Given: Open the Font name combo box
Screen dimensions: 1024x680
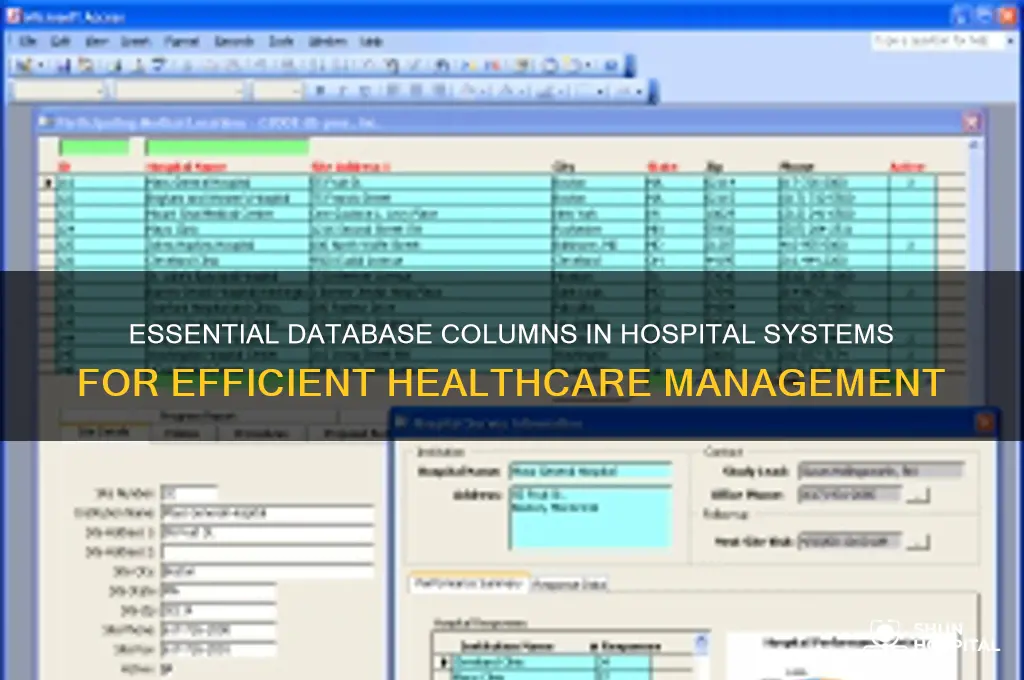Looking at the screenshot, I should [x=180, y=90].
